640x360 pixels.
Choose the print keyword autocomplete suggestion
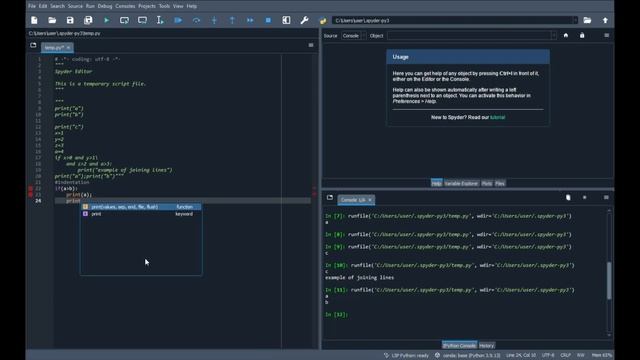tap(141, 214)
